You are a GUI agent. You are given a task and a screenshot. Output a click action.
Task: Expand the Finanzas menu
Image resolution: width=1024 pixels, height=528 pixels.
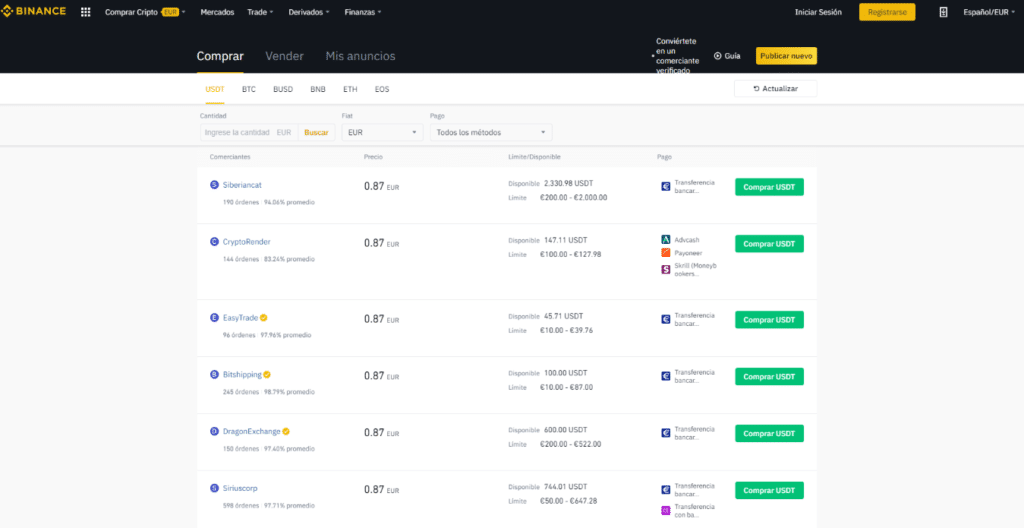[362, 12]
